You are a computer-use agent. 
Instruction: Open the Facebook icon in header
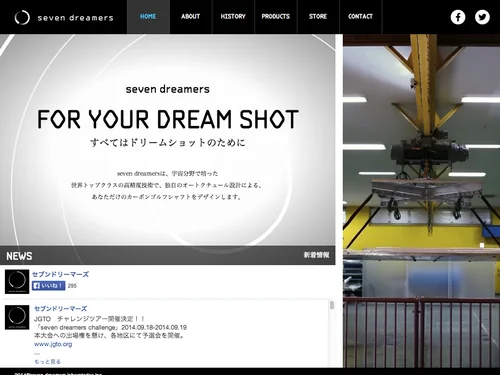(x=458, y=17)
